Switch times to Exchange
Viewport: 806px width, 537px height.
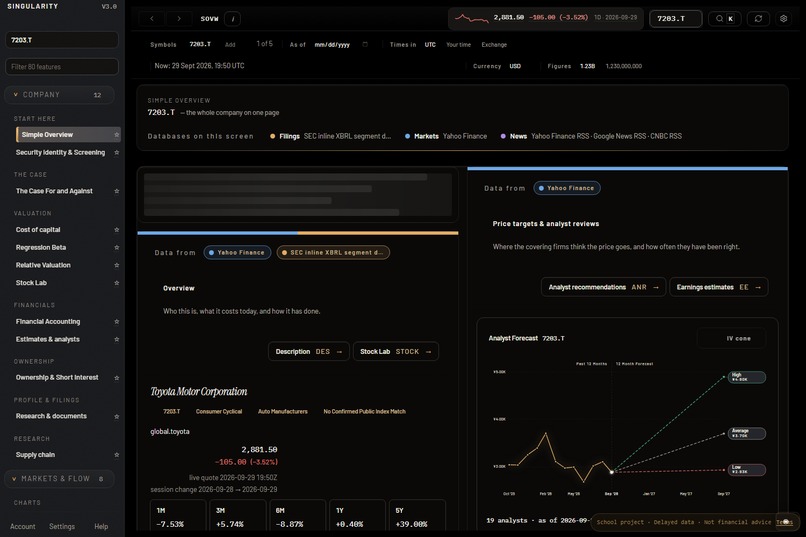(494, 45)
